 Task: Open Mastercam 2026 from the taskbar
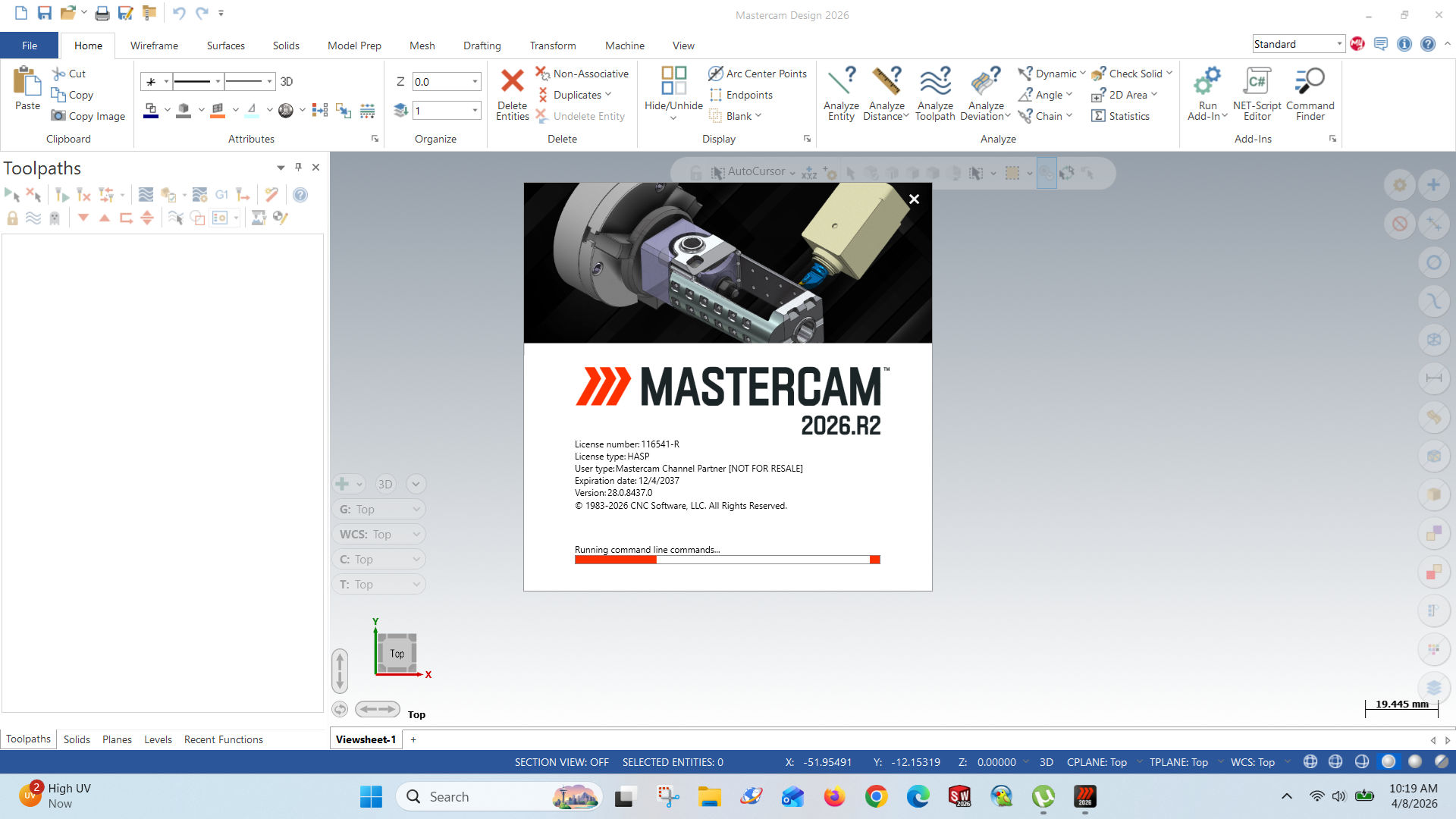tap(1085, 796)
